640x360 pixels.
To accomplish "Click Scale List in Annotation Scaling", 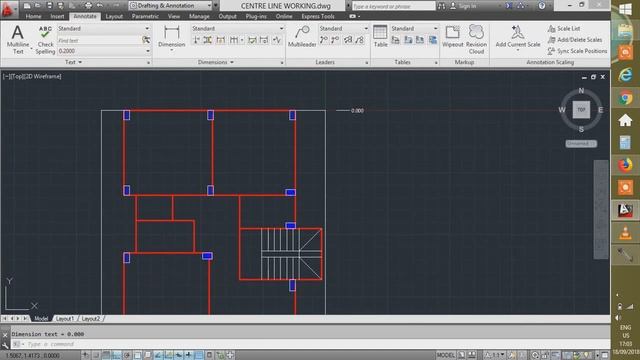I will pyautogui.click(x=564, y=29).
